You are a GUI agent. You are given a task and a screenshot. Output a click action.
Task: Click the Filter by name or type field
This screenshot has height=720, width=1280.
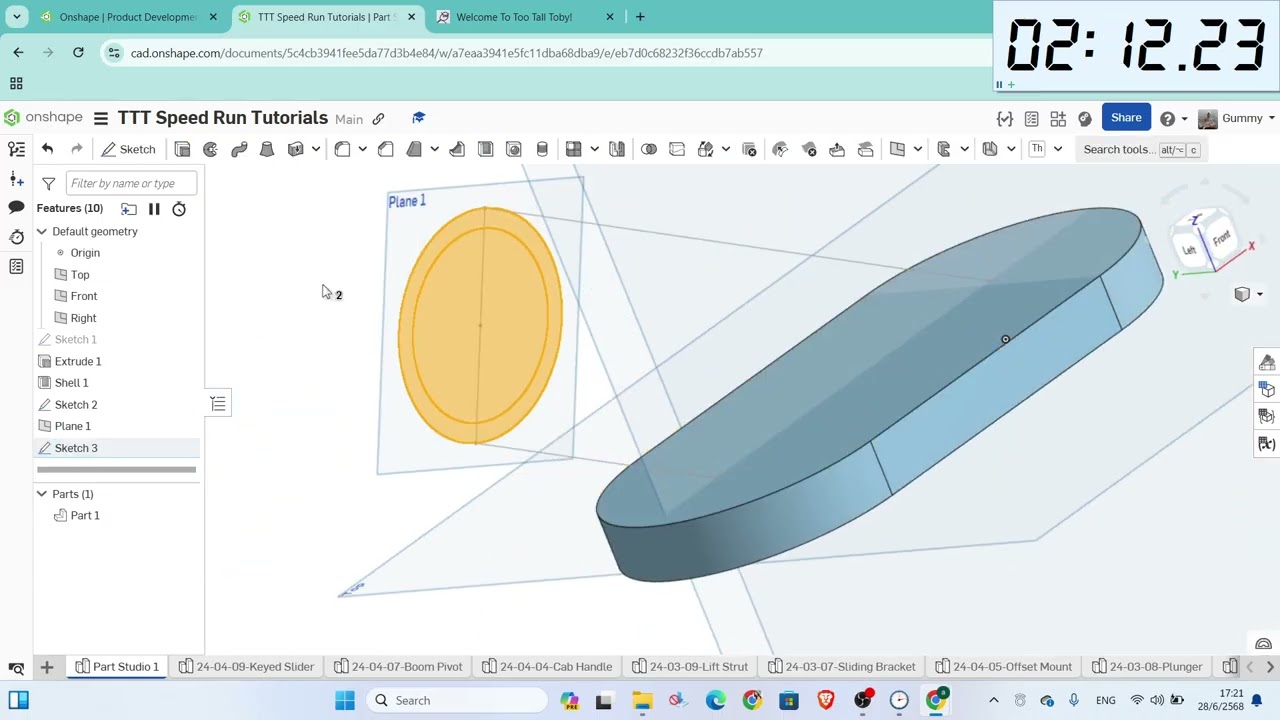tap(131, 183)
